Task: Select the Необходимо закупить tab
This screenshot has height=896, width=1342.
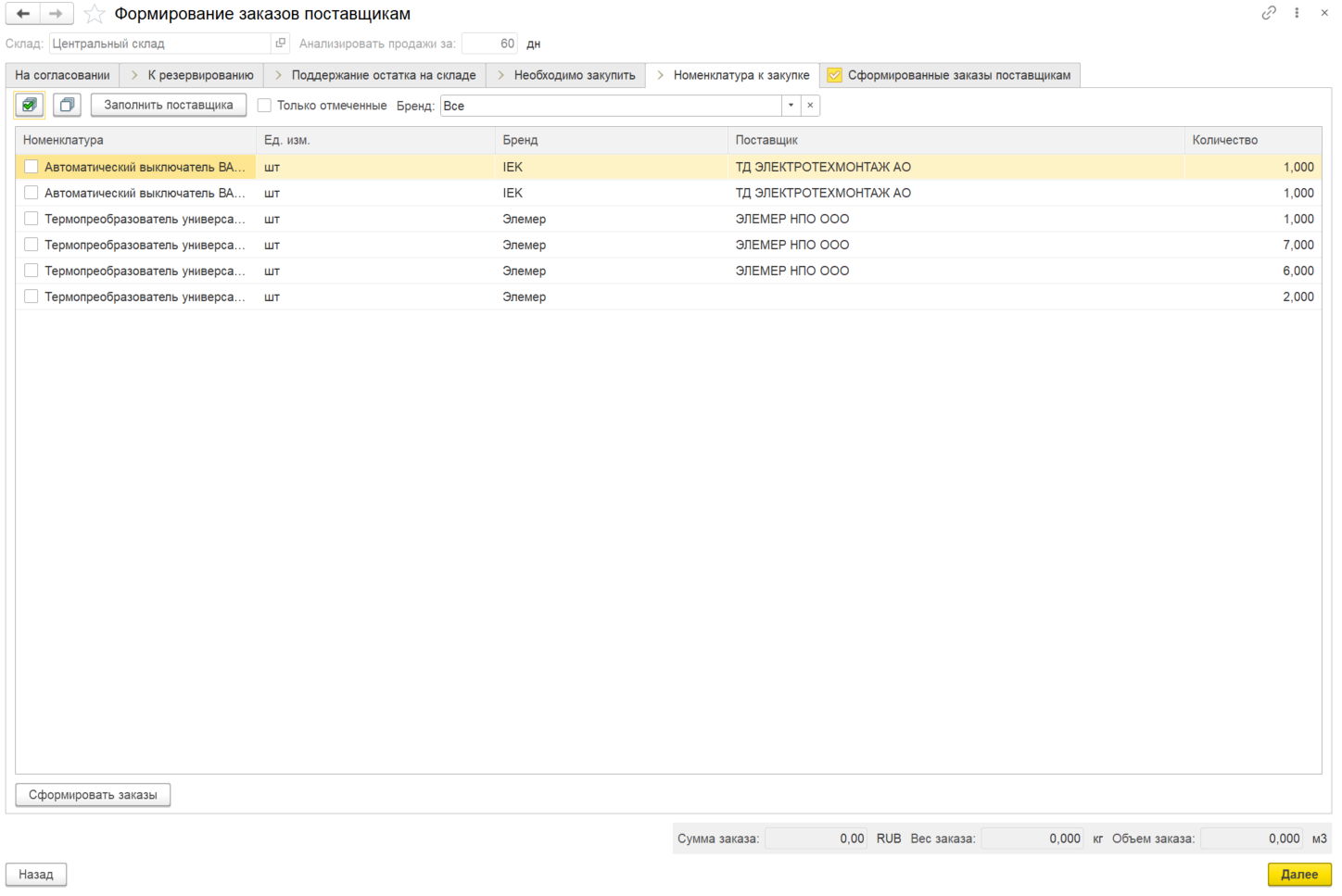Action: tap(566, 75)
